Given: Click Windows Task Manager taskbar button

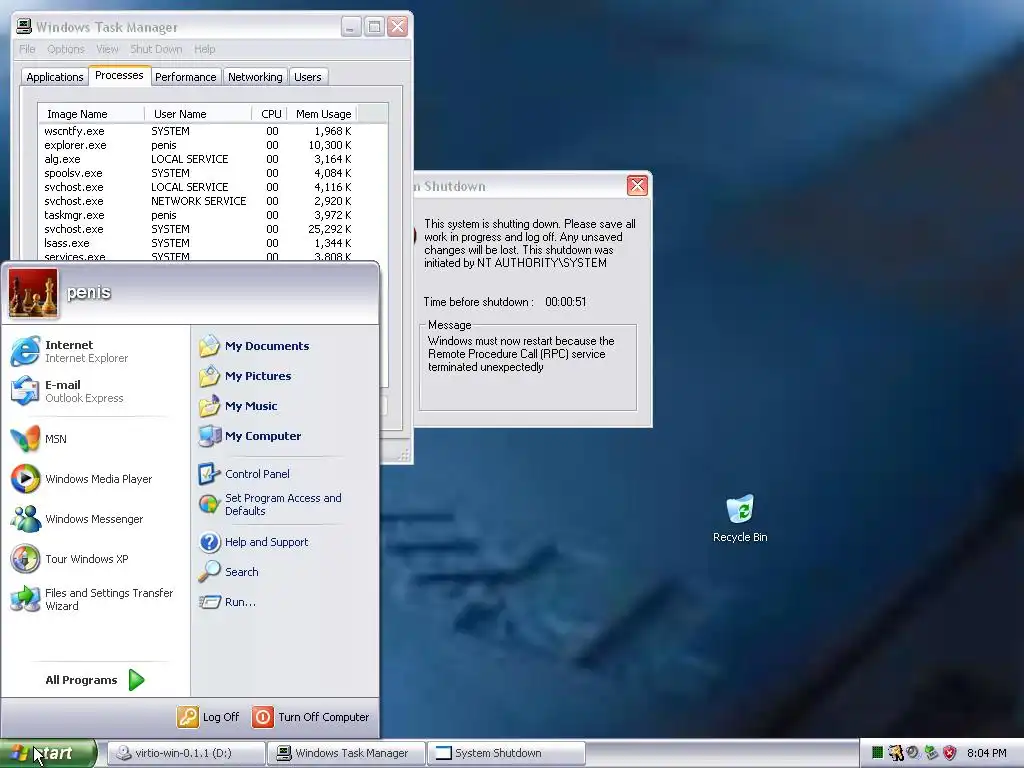Looking at the screenshot, I should pos(345,753).
